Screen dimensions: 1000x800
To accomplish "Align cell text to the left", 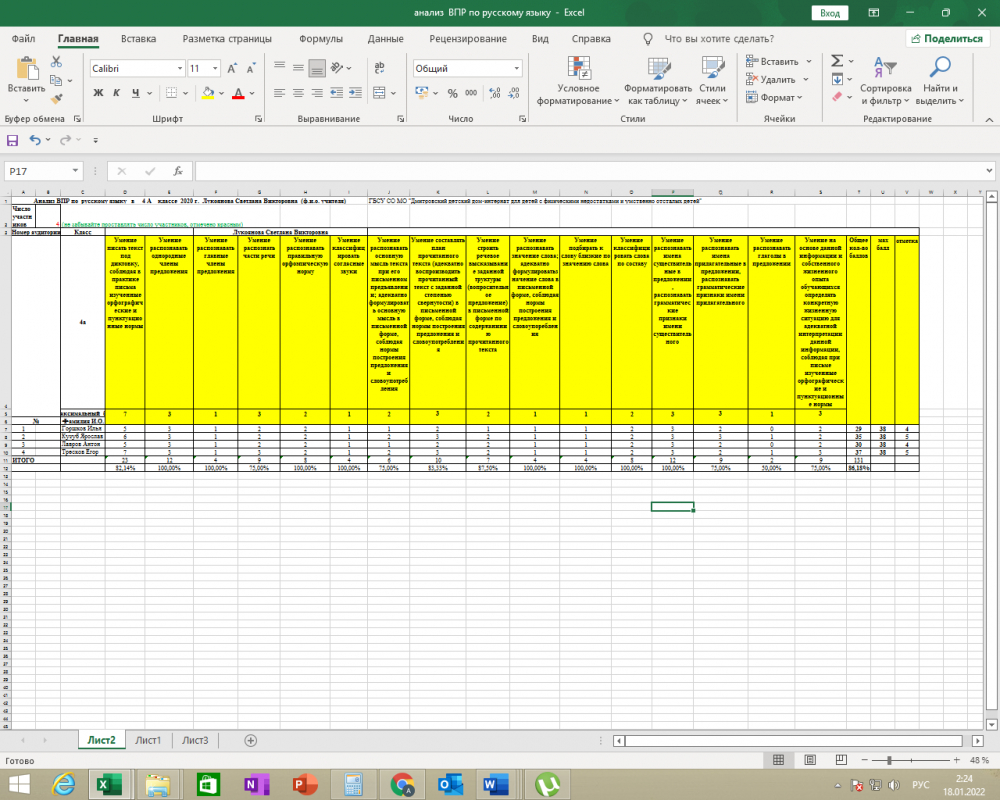I will 279,93.
